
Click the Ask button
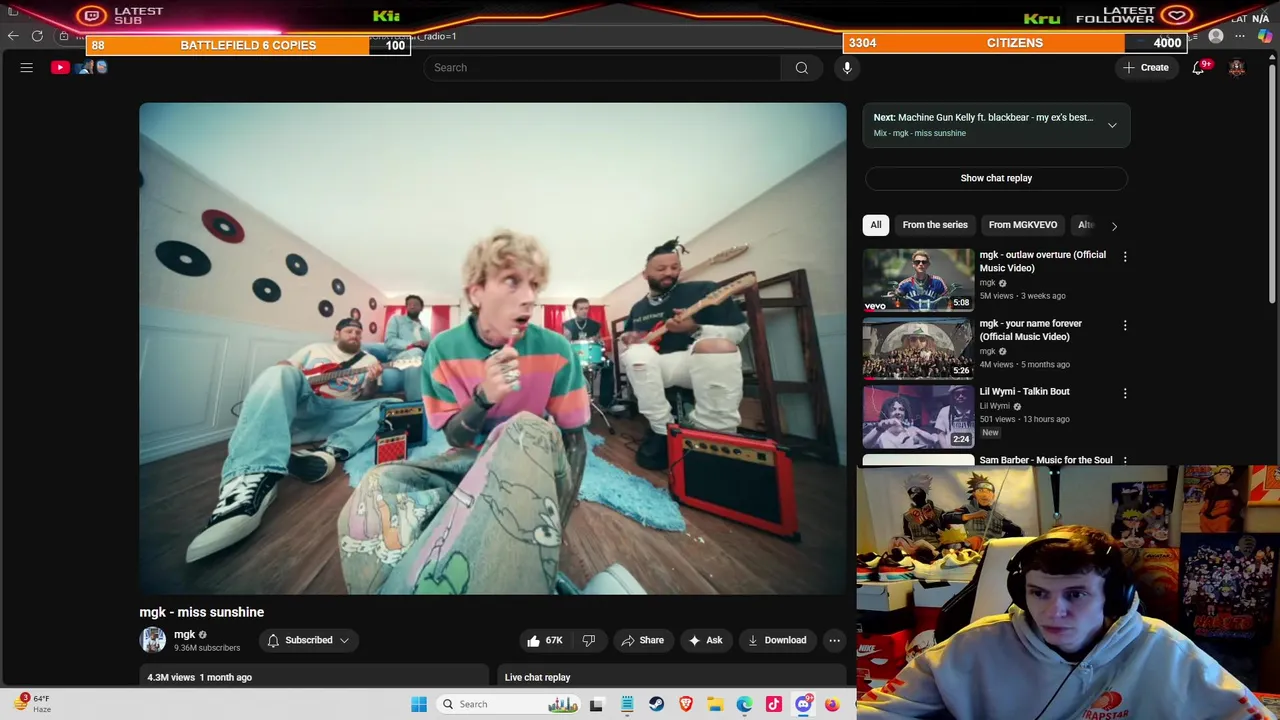tap(705, 641)
